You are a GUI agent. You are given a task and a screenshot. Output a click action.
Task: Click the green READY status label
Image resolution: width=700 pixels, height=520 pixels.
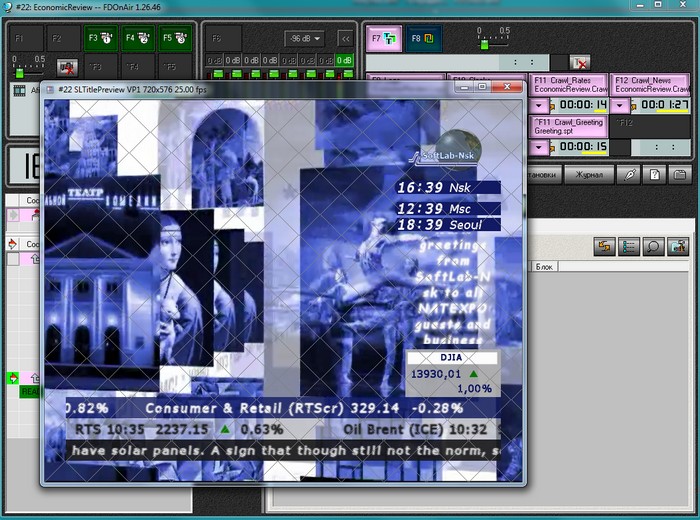pos(30,391)
